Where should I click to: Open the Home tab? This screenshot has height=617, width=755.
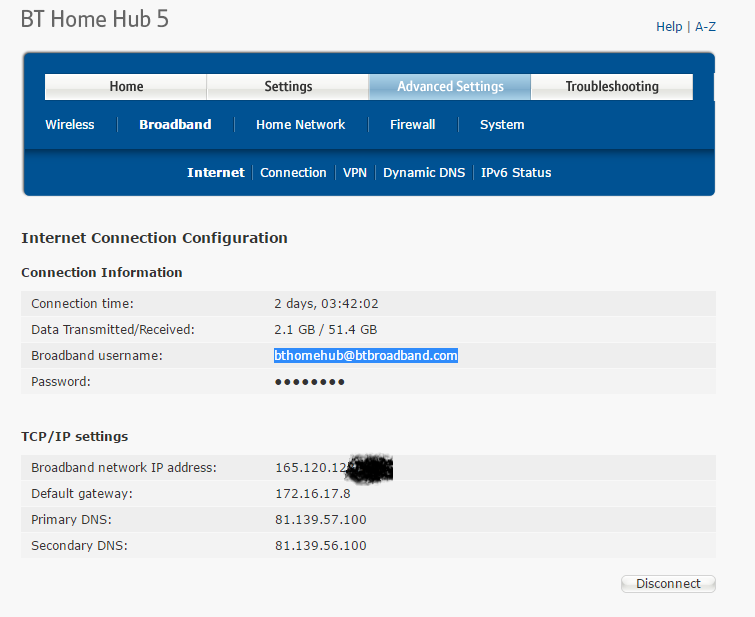pos(126,87)
